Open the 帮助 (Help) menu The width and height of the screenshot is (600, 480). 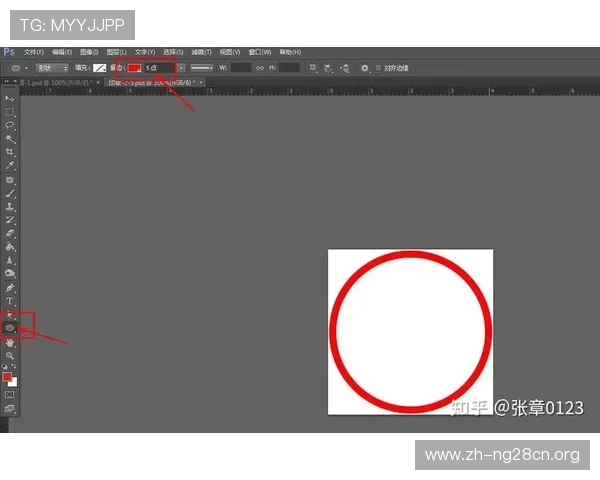pyautogui.click(x=290, y=51)
